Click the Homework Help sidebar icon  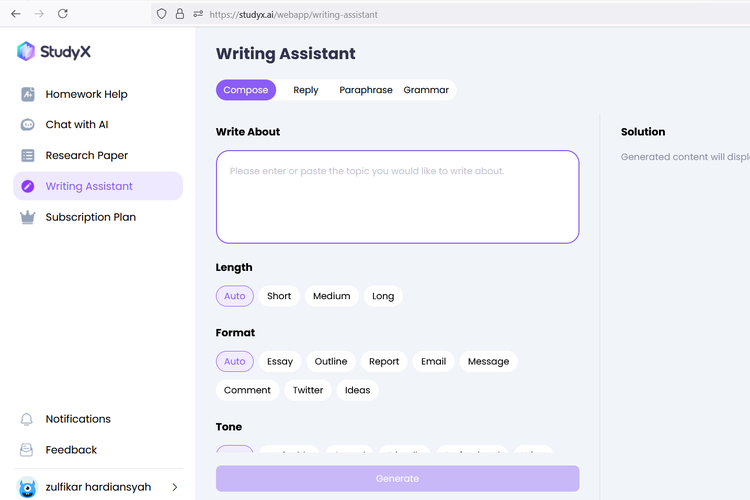click(x=28, y=94)
